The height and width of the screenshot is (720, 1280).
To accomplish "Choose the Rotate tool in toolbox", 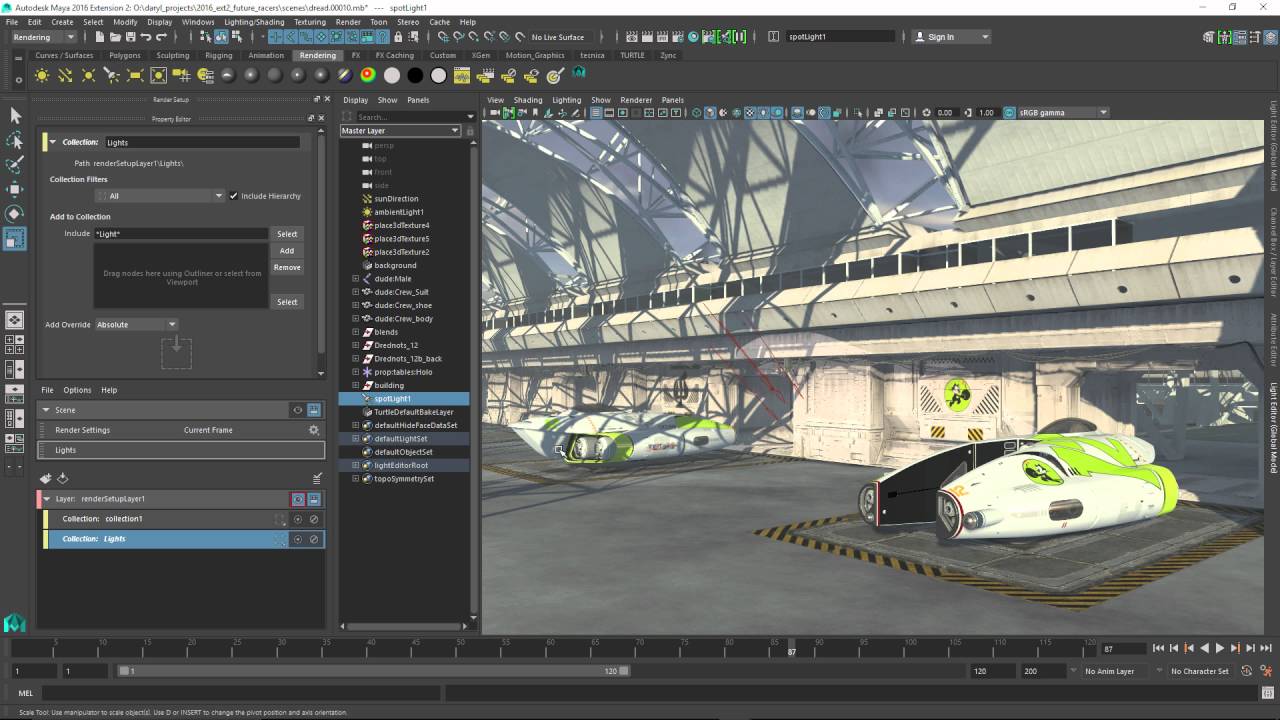I will [x=15, y=213].
